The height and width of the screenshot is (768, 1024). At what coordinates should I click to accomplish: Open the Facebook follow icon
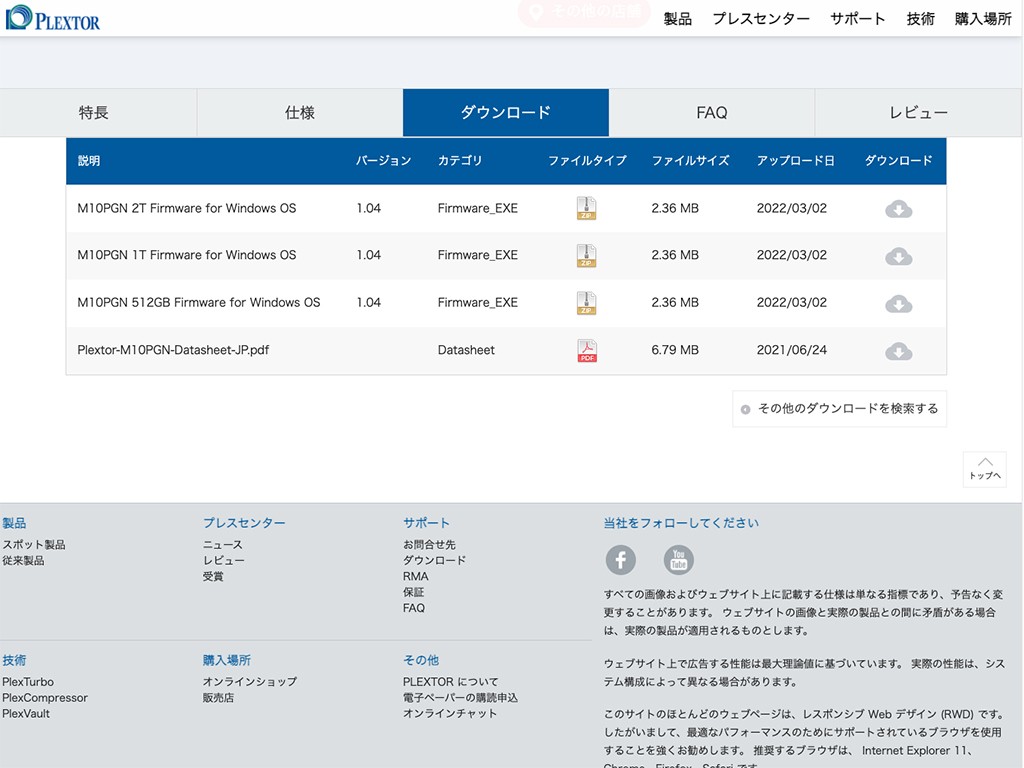[620, 560]
